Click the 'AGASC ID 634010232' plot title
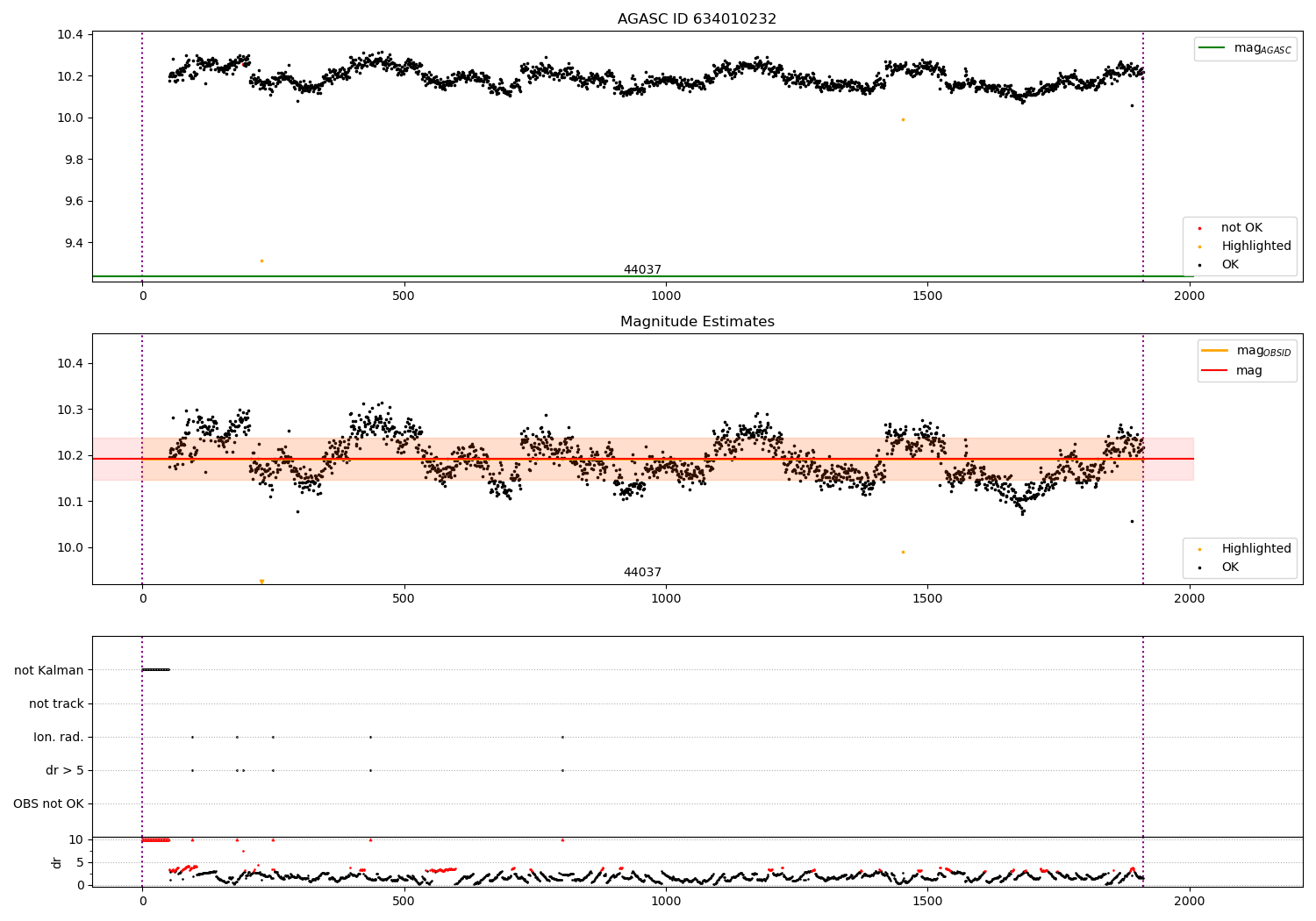The width and height of the screenshot is (1316, 921). pyautogui.click(x=697, y=19)
